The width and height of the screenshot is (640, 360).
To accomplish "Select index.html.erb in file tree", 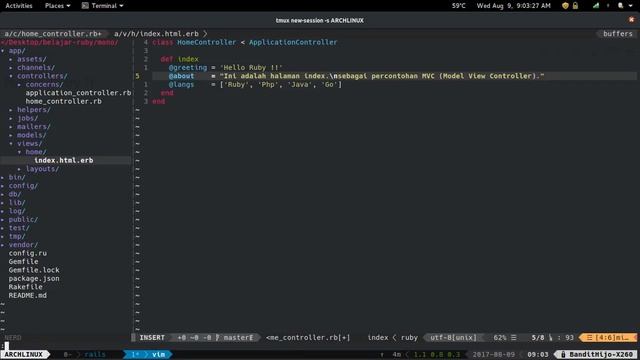I will [64, 160].
